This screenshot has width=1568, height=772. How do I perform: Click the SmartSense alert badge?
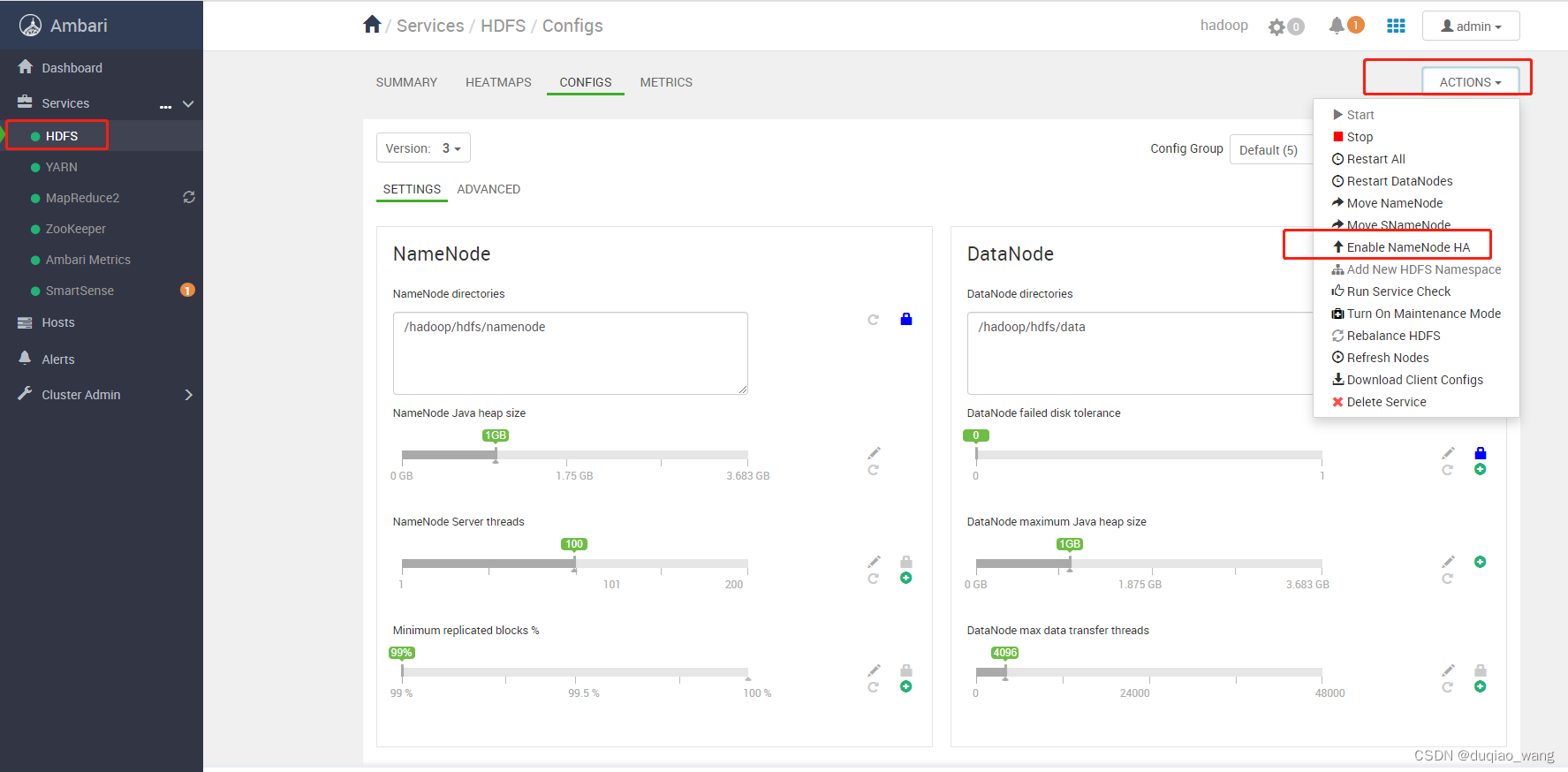[187, 290]
